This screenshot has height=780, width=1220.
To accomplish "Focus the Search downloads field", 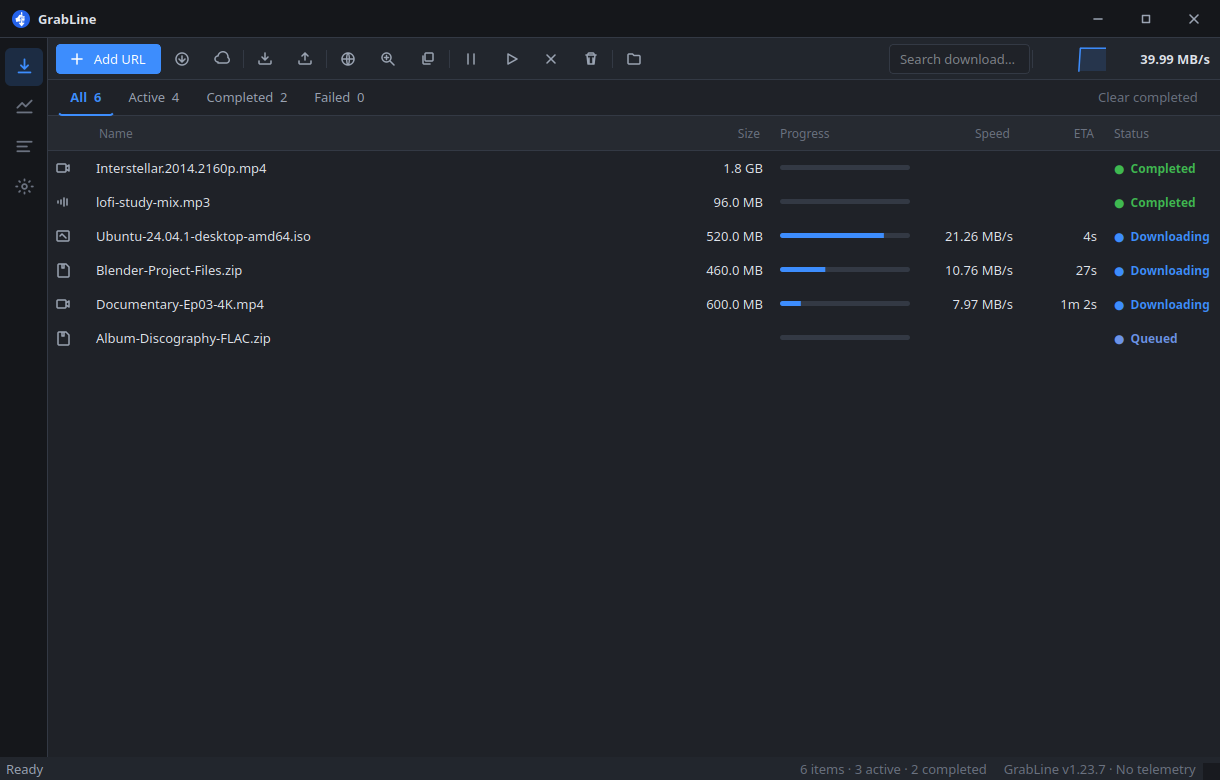I will coord(959,59).
